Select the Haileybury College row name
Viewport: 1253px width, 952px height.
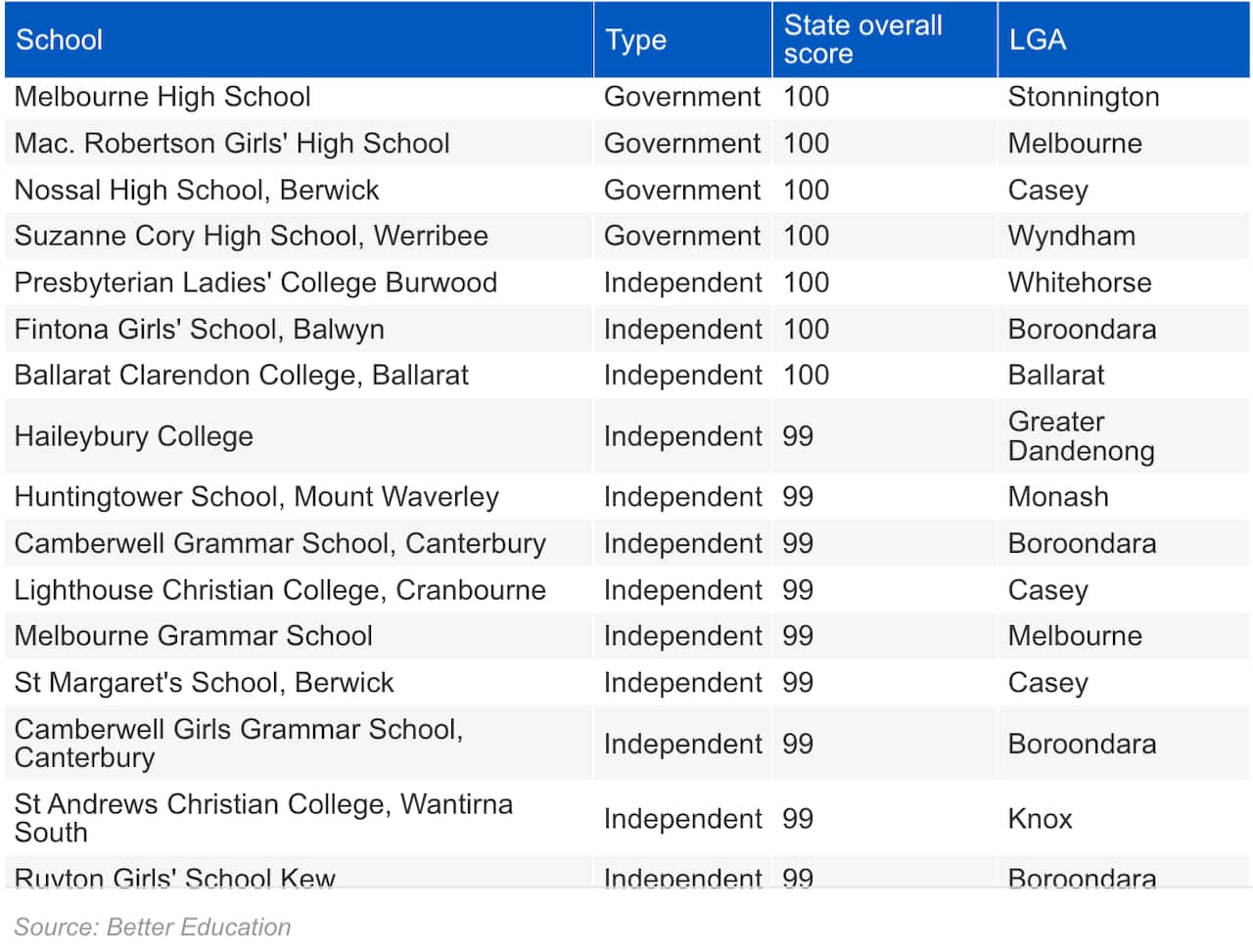[x=134, y=436]
